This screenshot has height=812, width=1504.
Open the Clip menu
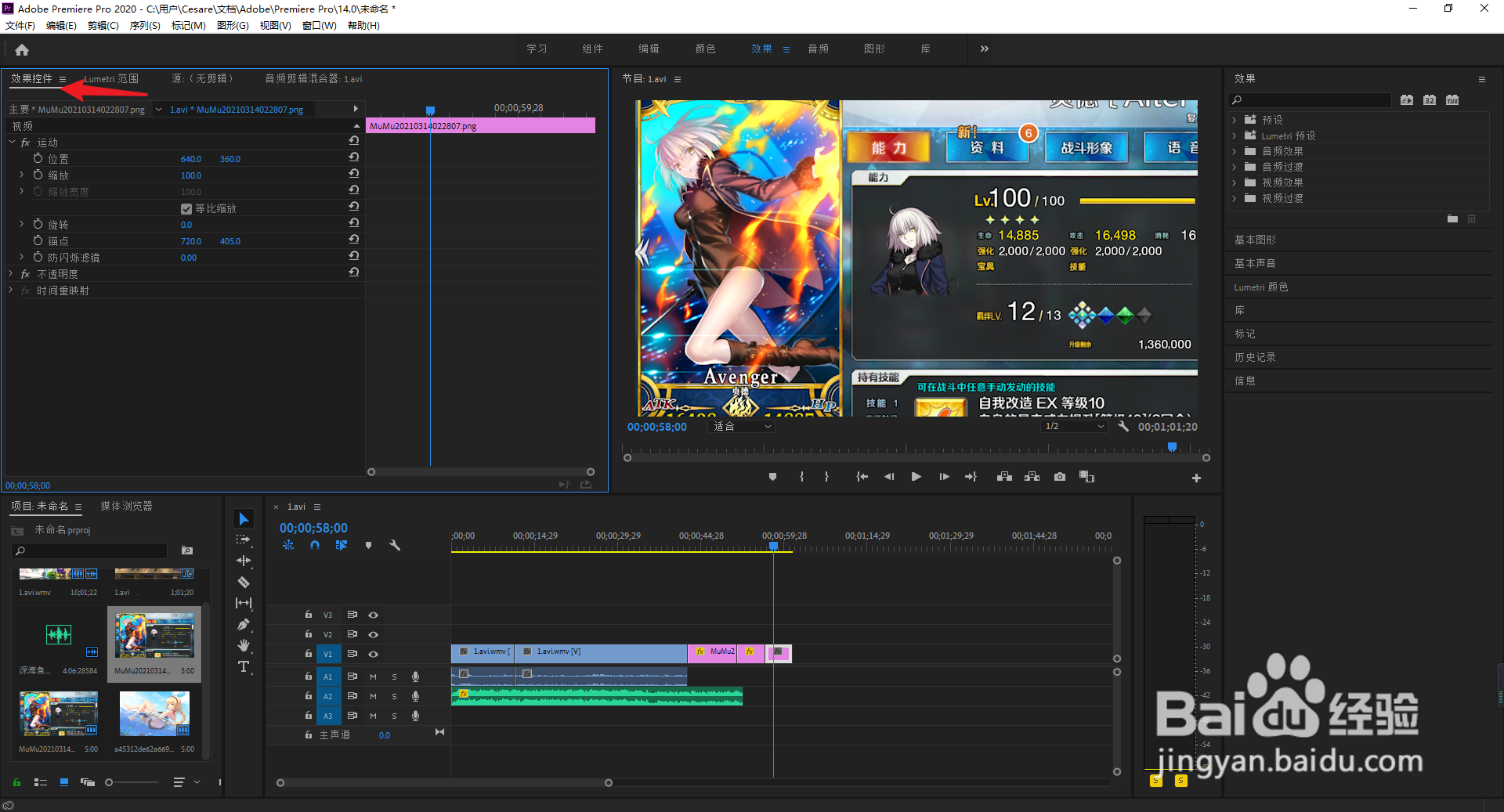103,26
